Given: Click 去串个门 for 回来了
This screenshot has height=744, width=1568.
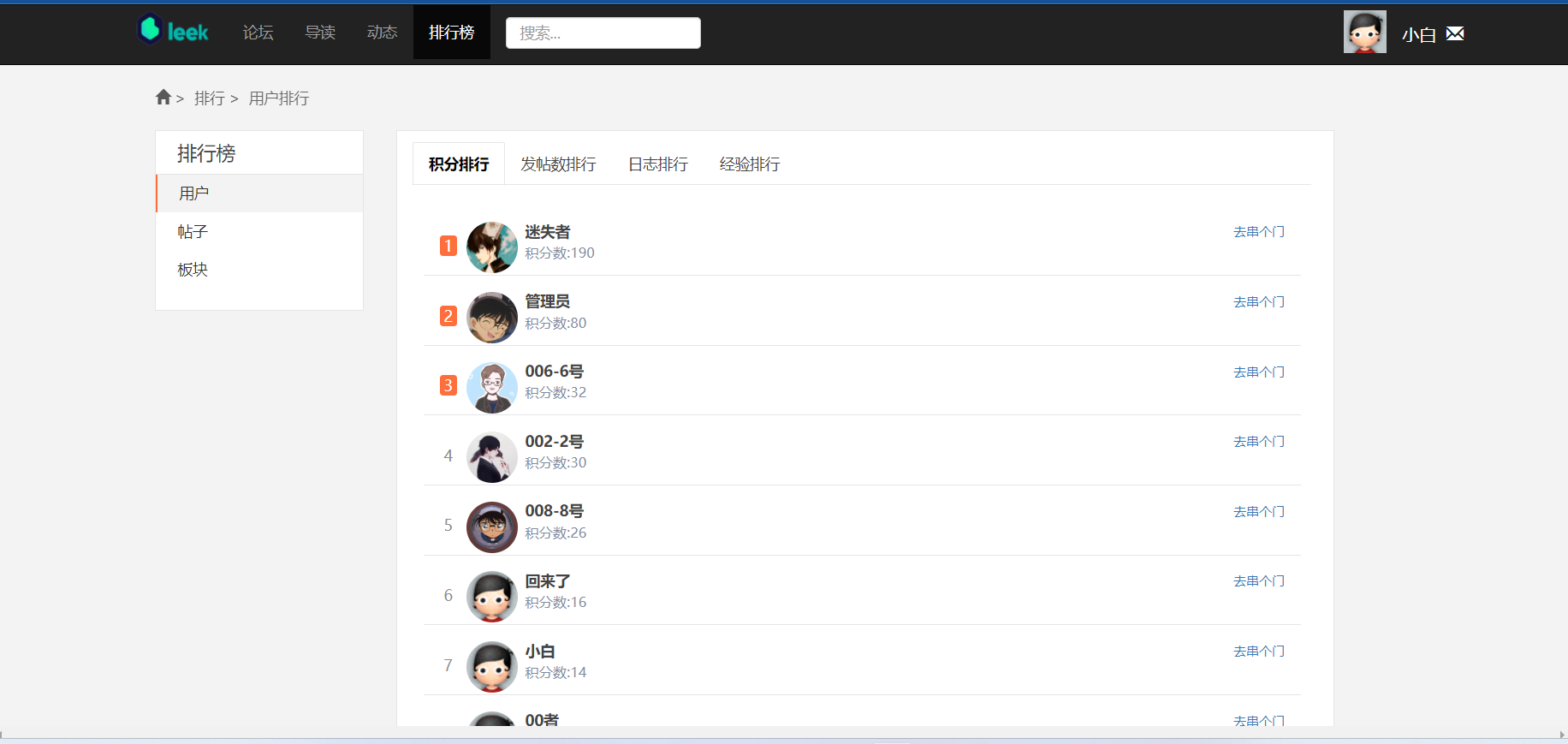Looking at the screenshot, I should (x=1259, y=581).
